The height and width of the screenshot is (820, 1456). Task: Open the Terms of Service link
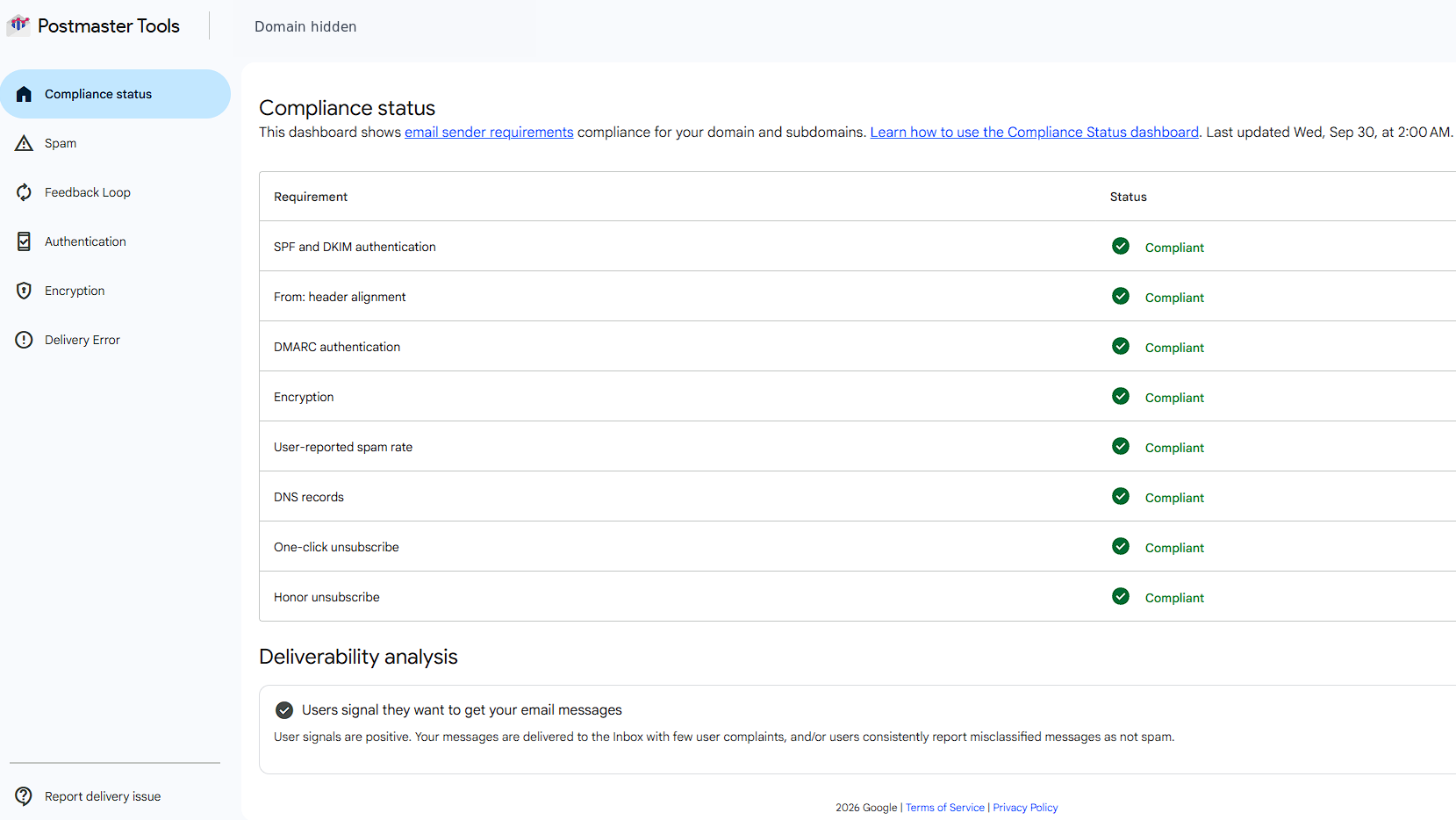click(x=945, y=808)
